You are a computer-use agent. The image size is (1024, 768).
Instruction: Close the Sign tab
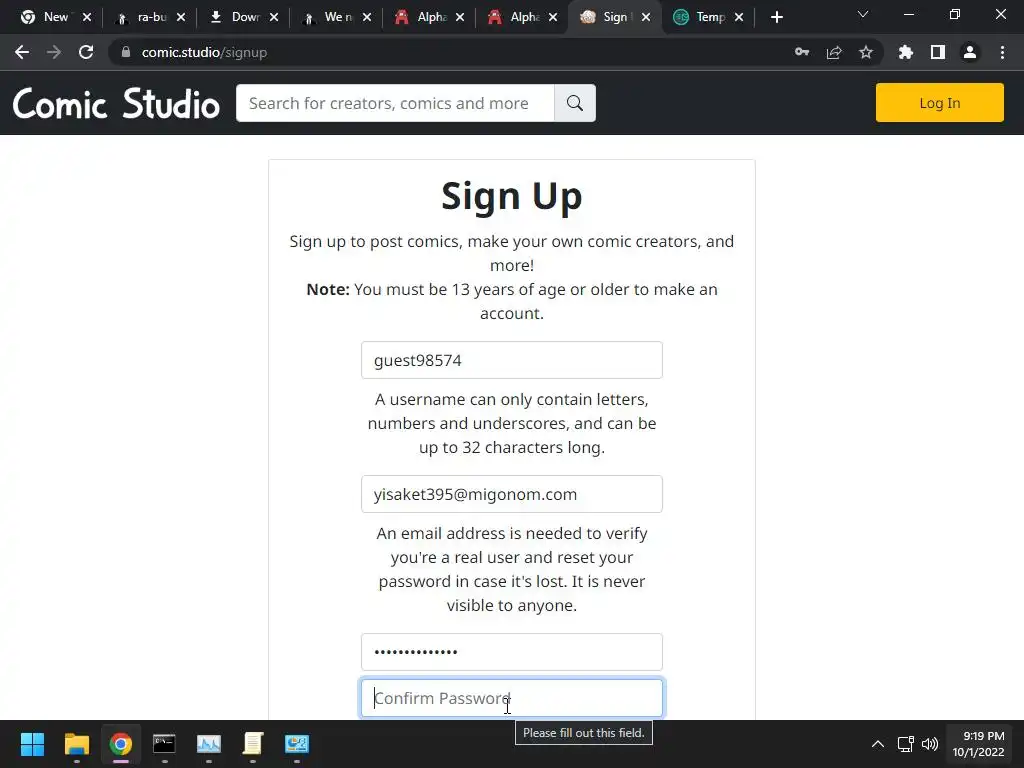[646, 17]
